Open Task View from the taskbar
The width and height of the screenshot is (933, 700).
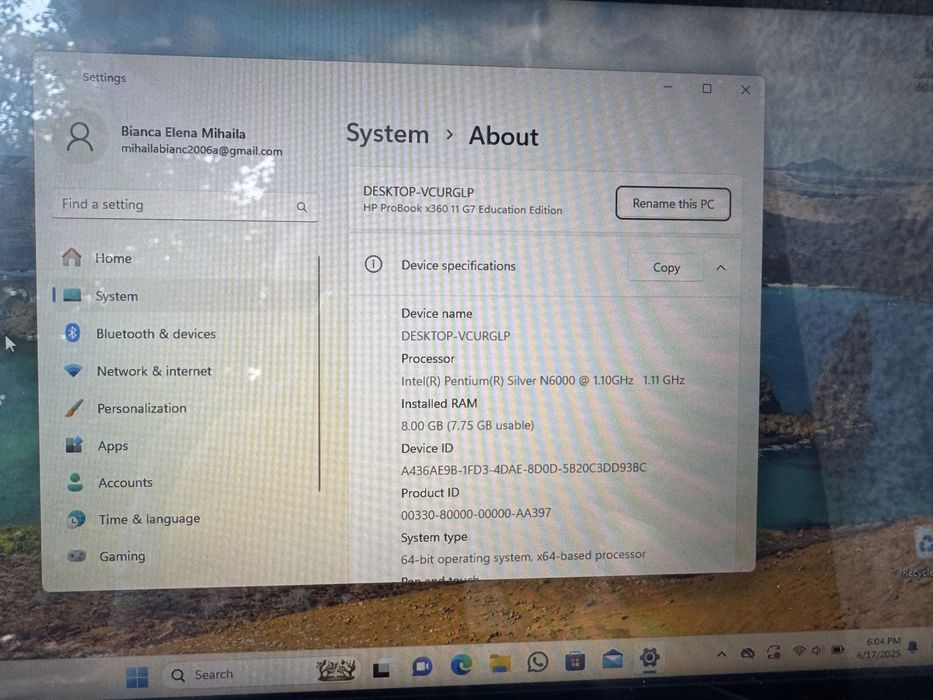[x=381, y=670]
